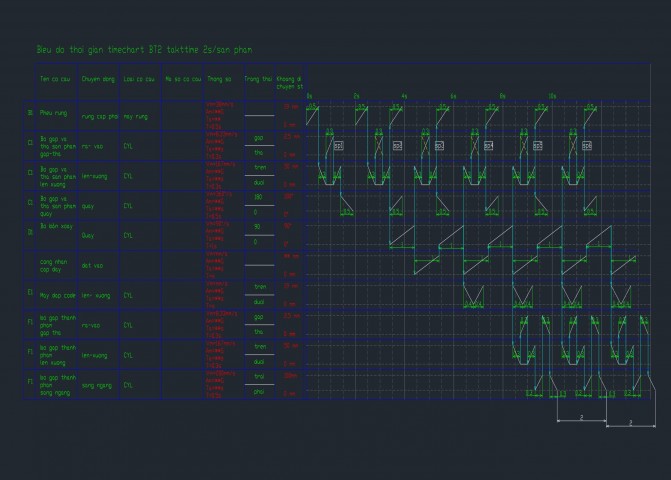The height and width of the screenshot is (480, 671).
Task: Select the 'phai' state label
Action: tap(258, 391)
